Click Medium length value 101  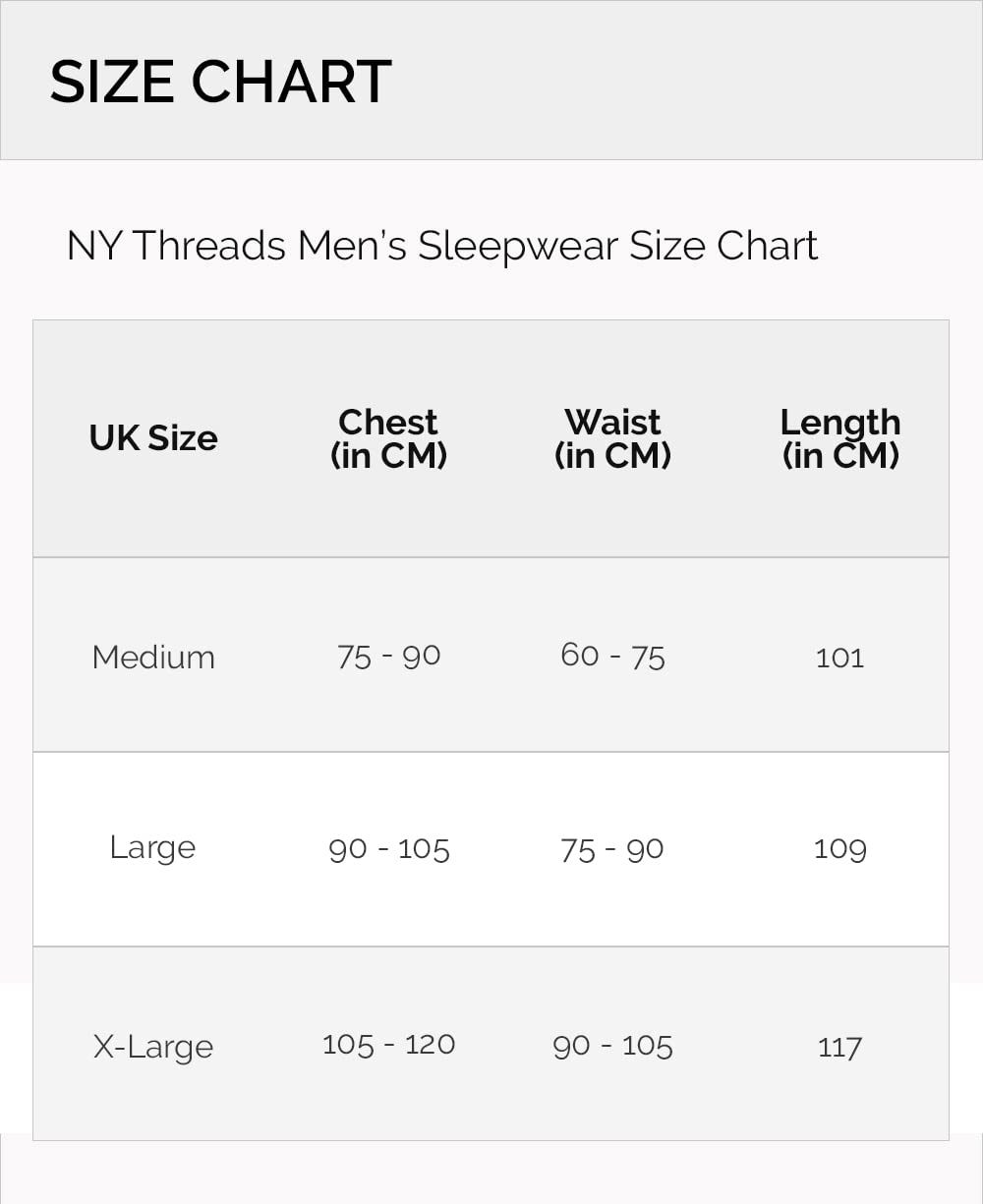pos(839,657)
